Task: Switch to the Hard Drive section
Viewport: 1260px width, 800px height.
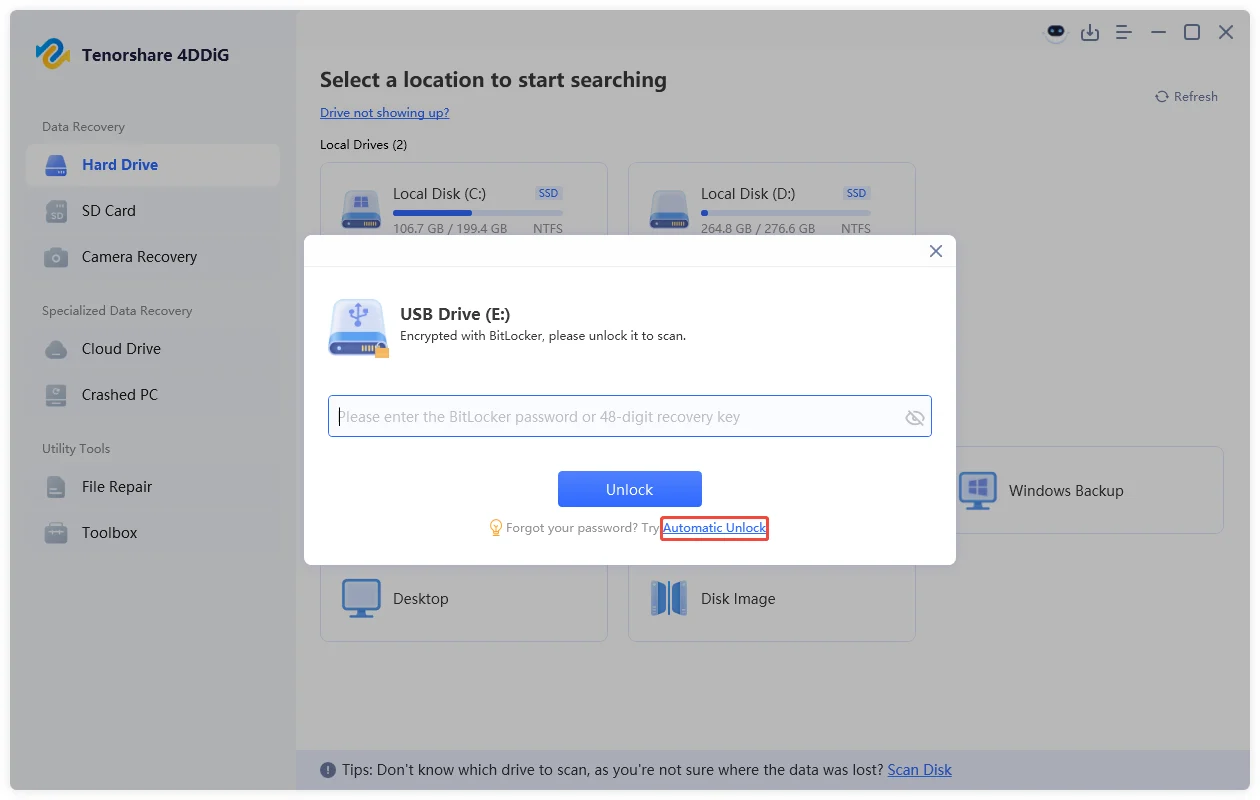Action: click(x=54, y=165)
